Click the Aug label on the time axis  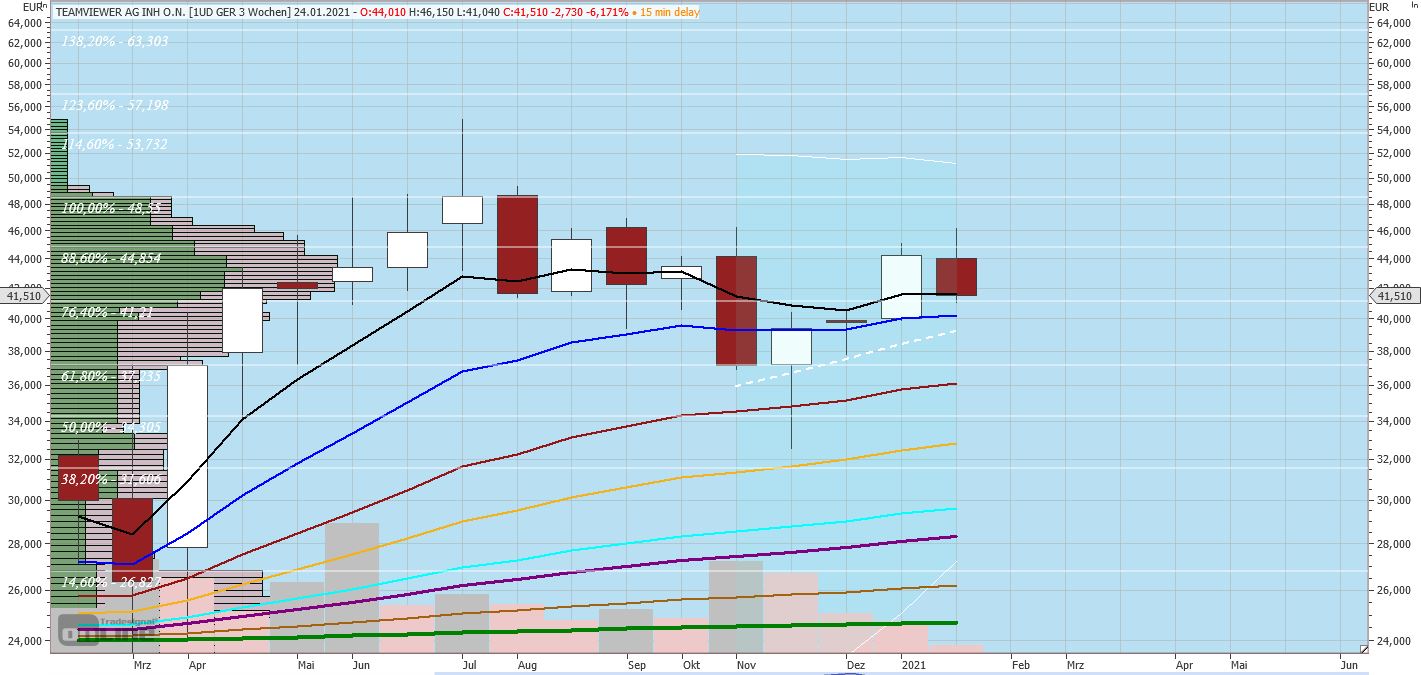[528, 664]
